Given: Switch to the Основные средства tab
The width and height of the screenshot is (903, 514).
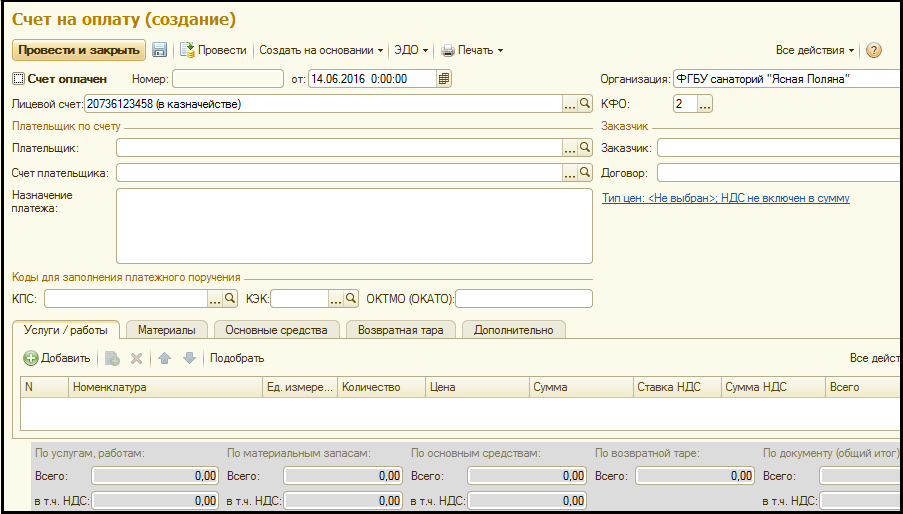Looking at the screenshot, I should (x=275, y=329).
